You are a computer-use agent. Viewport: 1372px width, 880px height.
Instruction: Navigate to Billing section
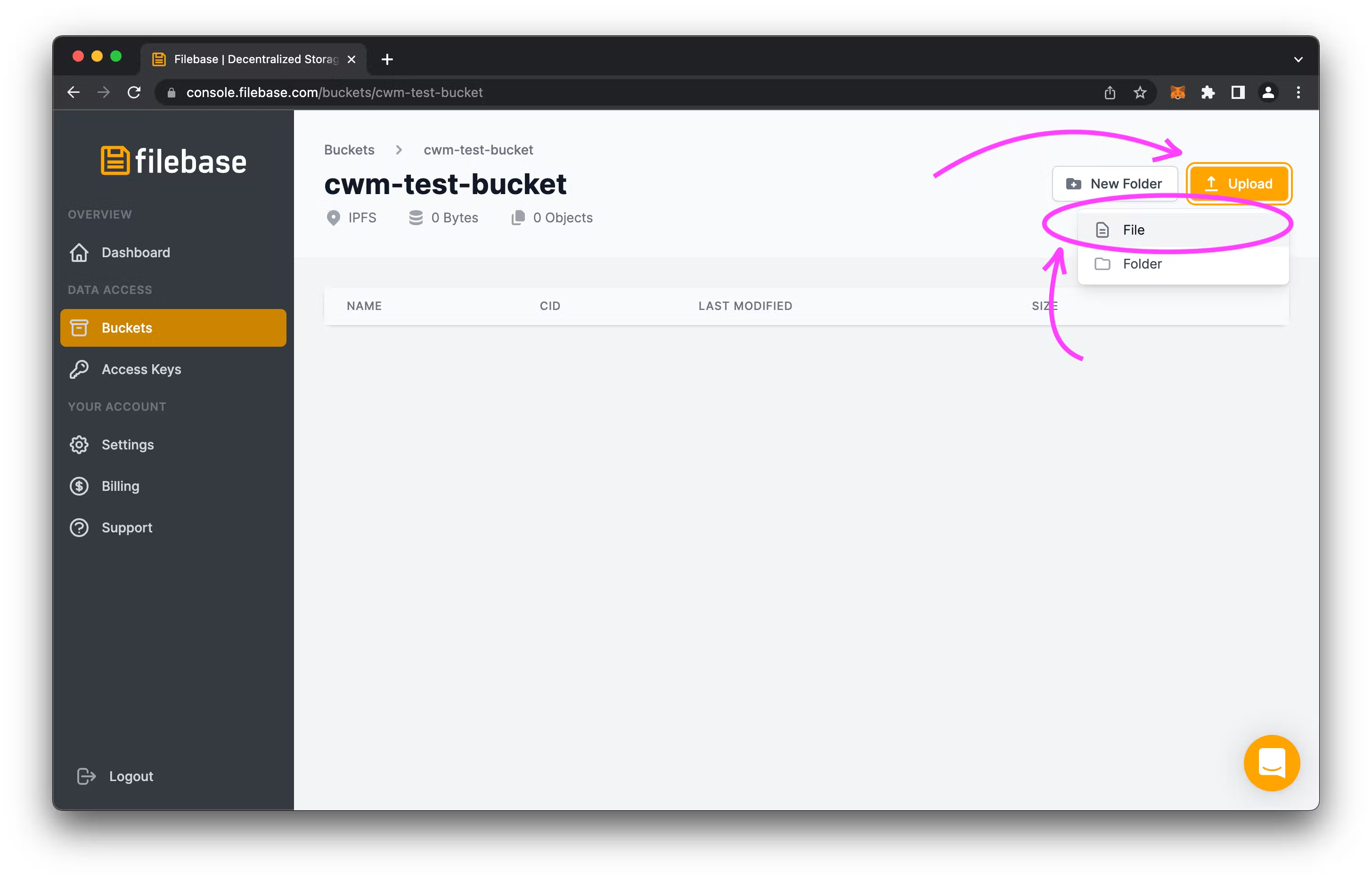119,485
